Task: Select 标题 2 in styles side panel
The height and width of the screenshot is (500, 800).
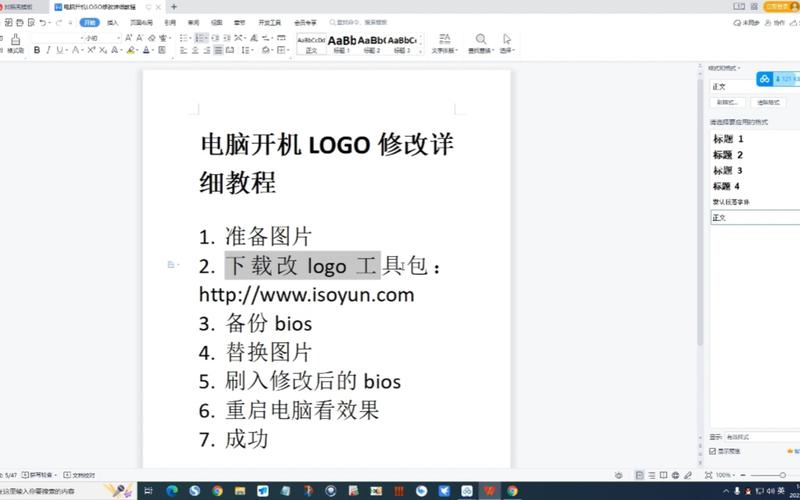Action: click(728, 155)
